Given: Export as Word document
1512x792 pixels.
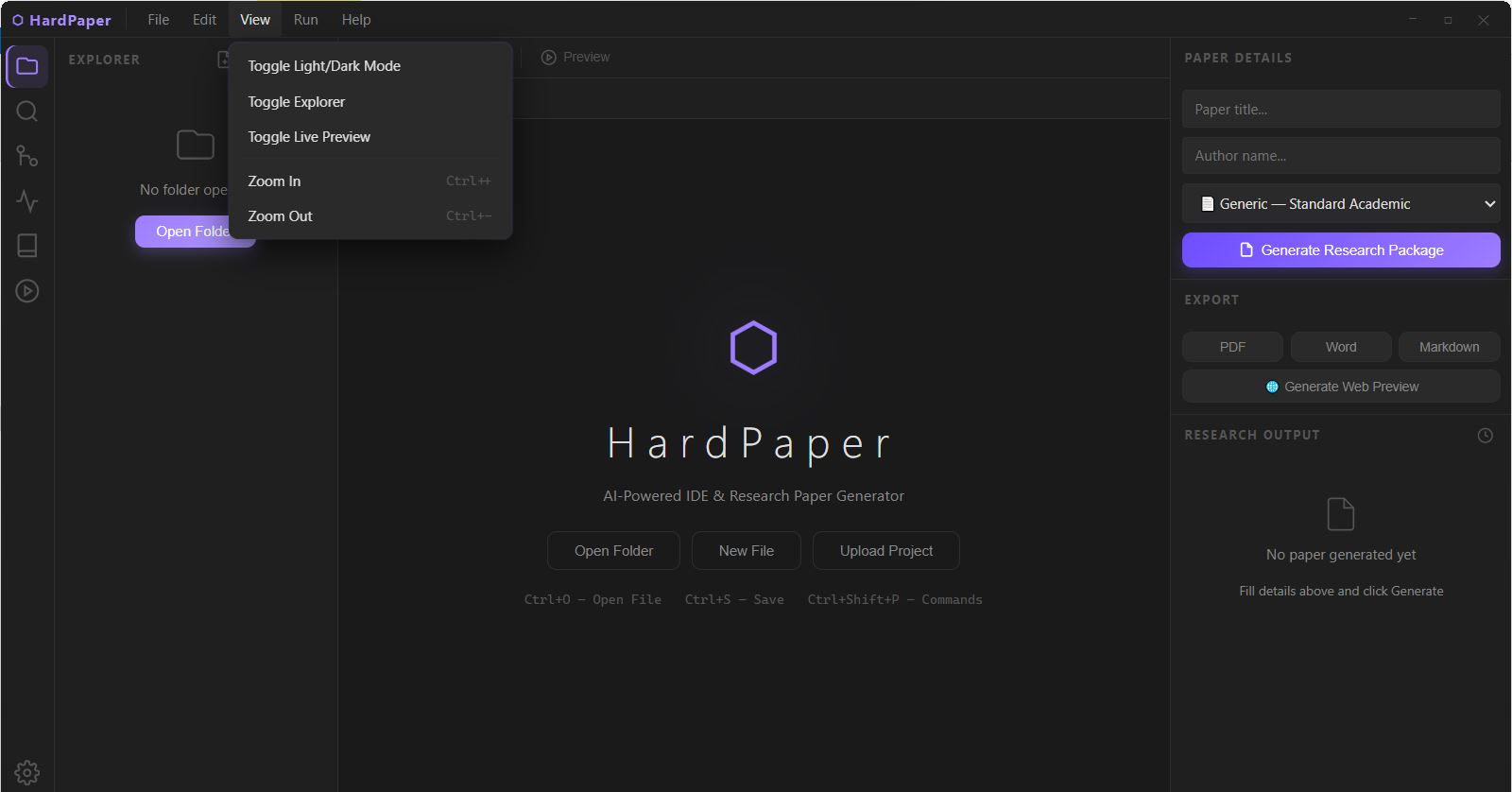Looking at the screenshot, I should click(1341, 347).
